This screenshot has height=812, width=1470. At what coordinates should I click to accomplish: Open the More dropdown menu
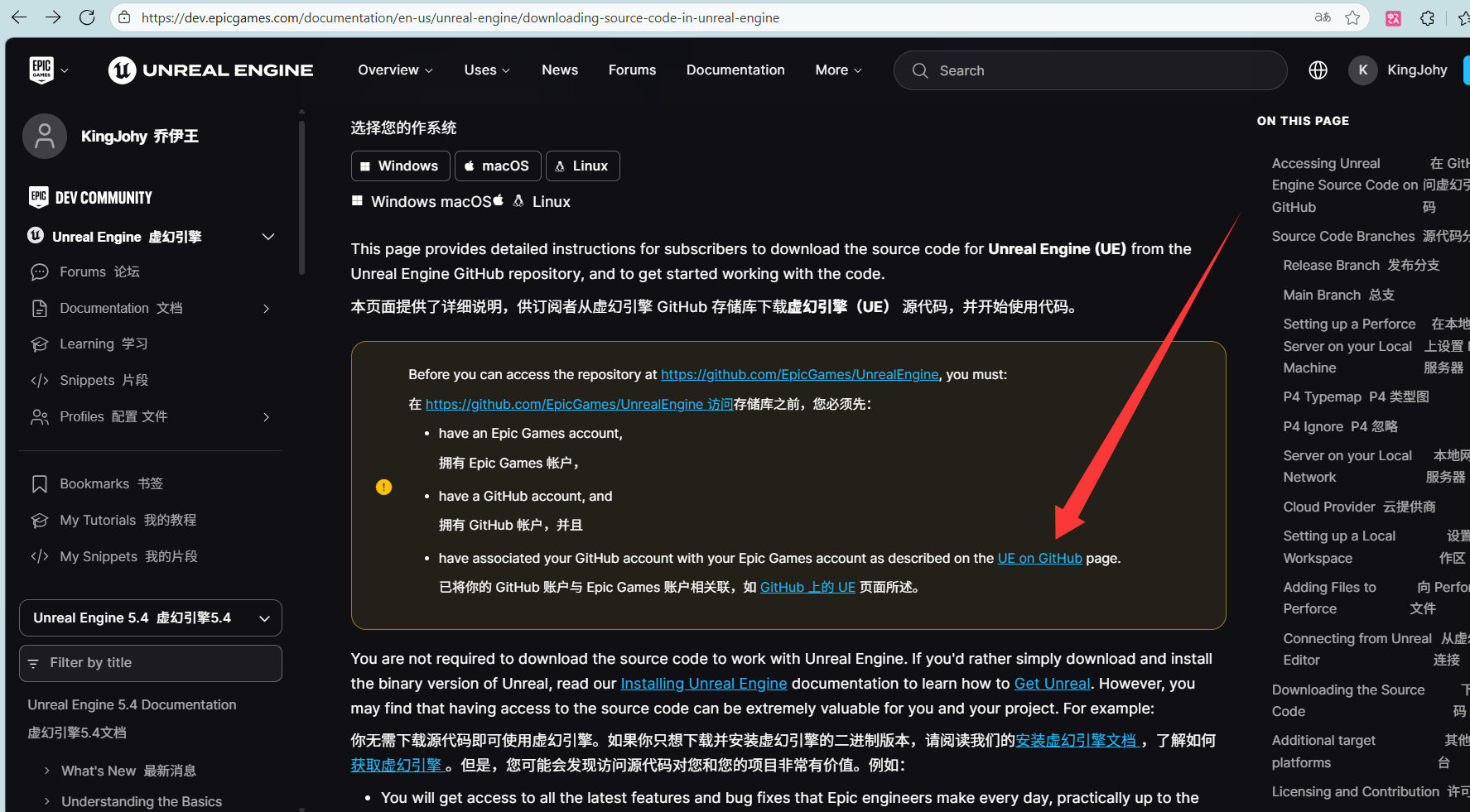click(x=838, y=70)
